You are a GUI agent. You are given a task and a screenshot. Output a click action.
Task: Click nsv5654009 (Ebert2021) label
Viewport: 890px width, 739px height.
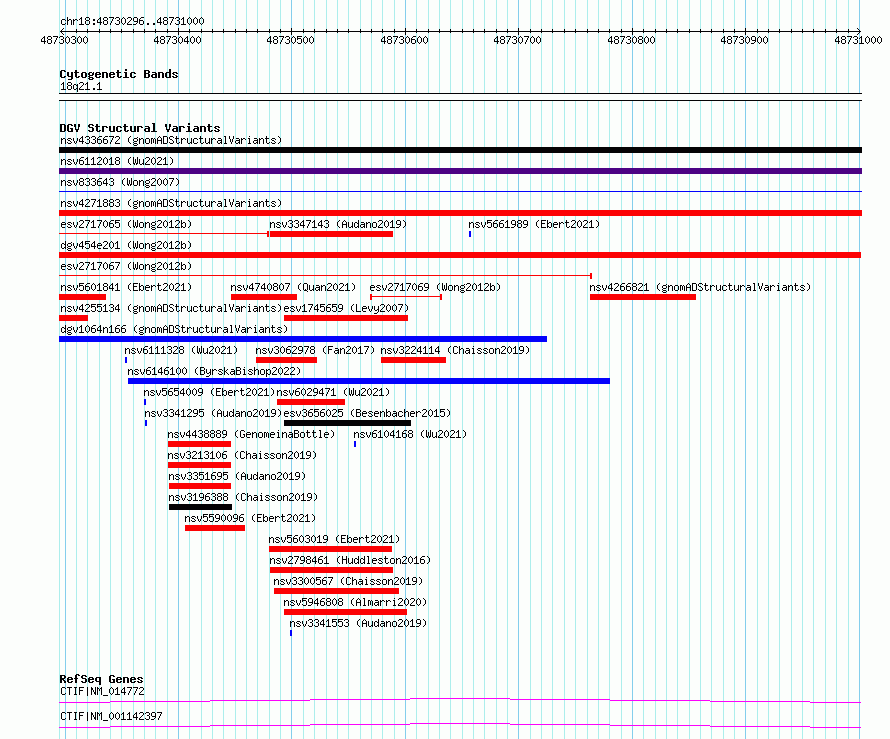(209, 392)
